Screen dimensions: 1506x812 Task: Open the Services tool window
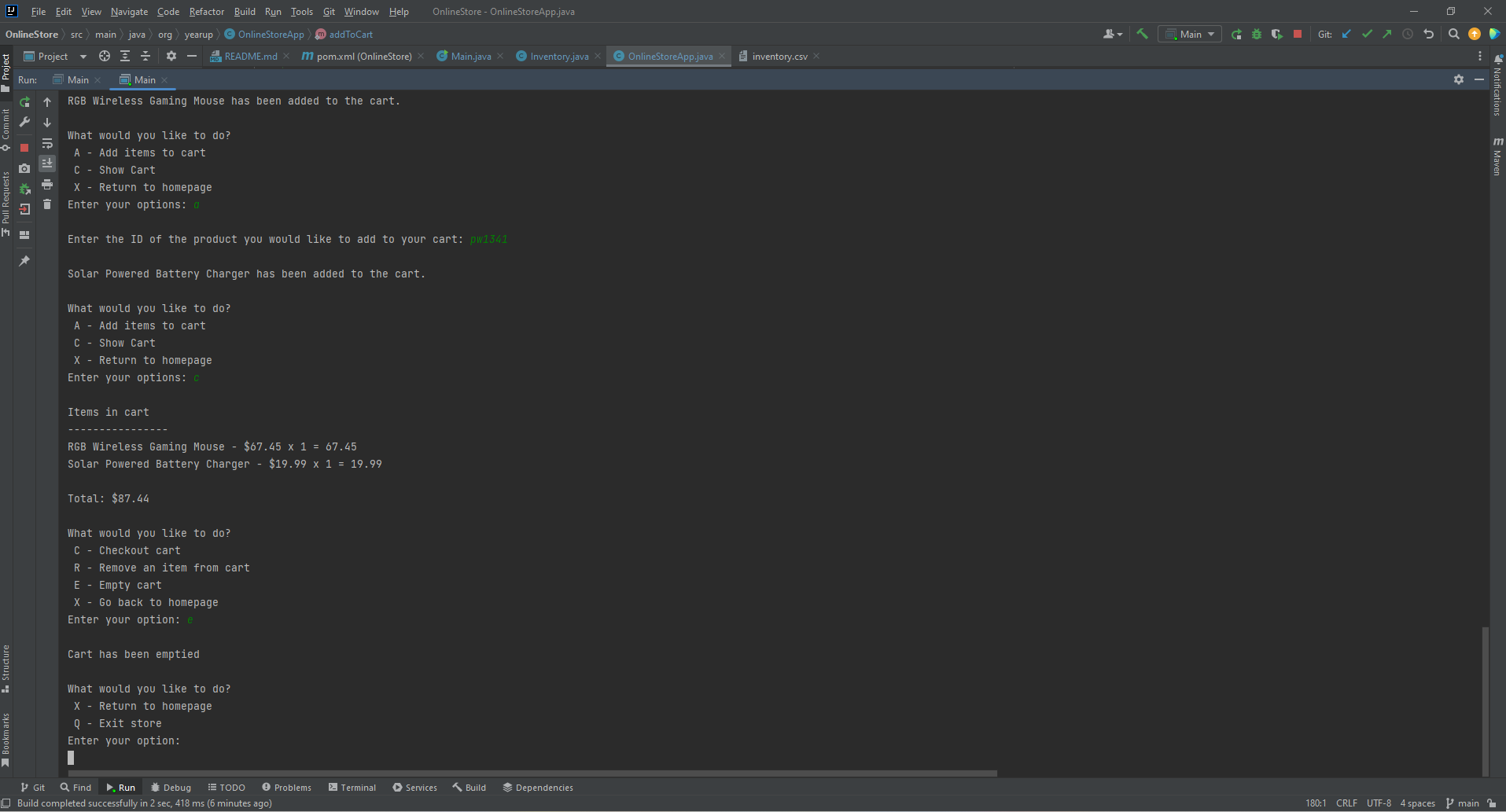tap(414, 788)
